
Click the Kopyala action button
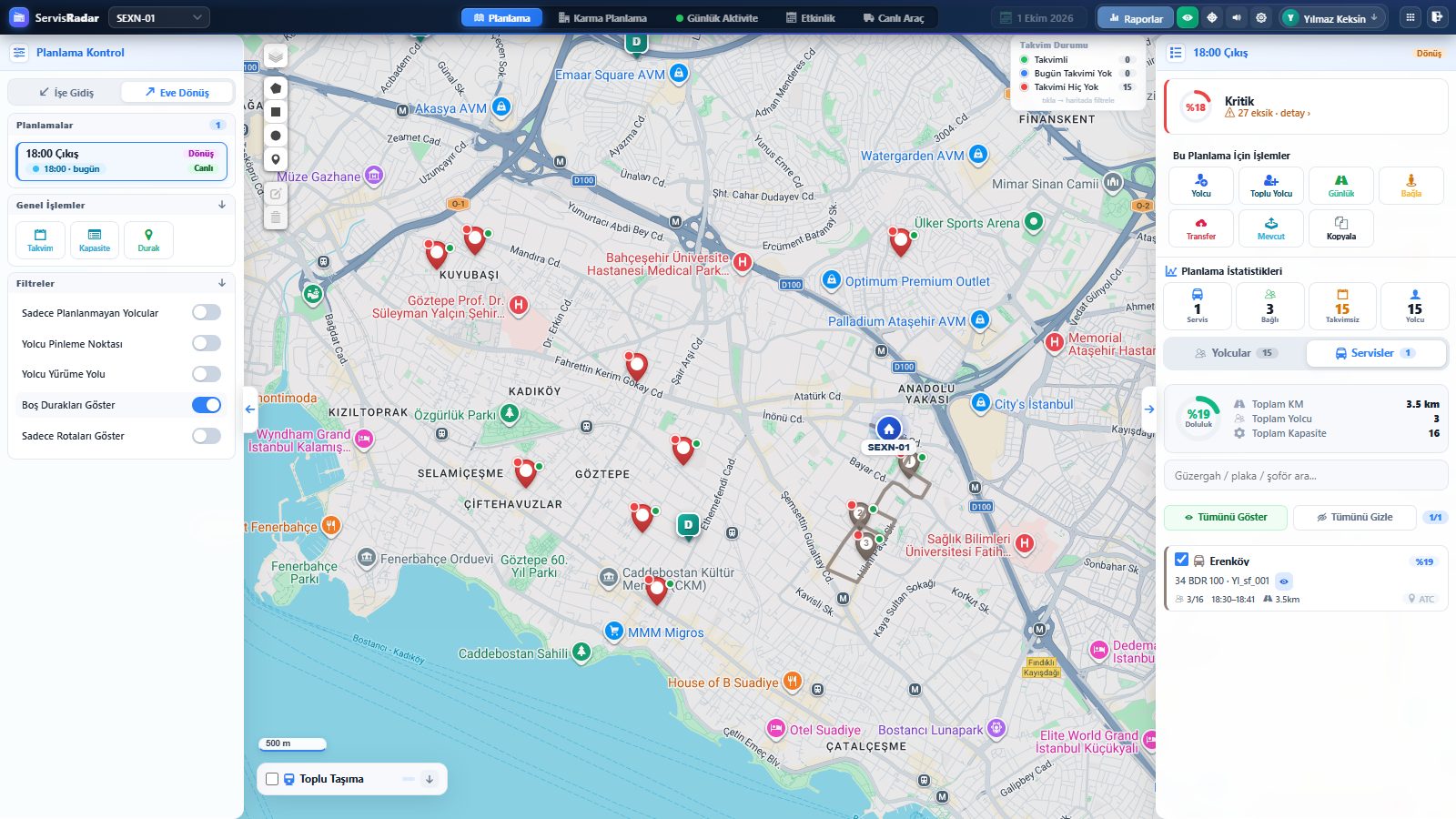tap(1341, 228)
